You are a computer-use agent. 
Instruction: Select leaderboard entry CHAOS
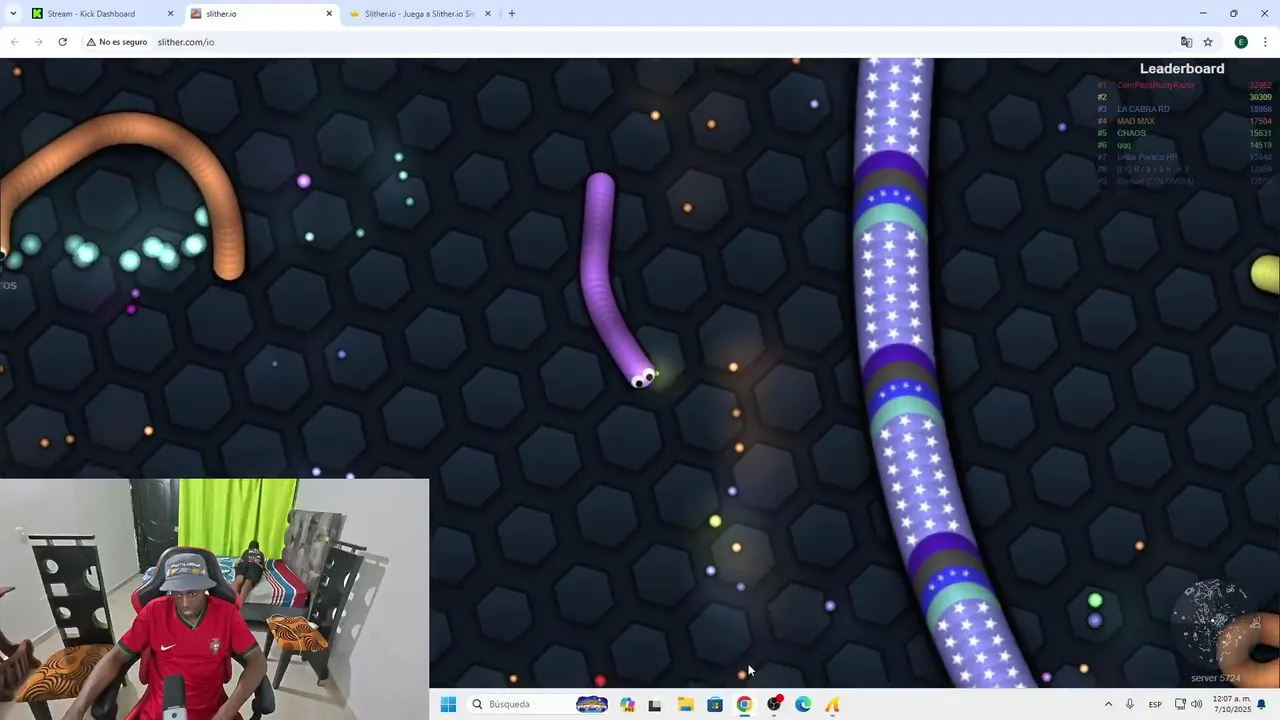[x=1131, y=133]
